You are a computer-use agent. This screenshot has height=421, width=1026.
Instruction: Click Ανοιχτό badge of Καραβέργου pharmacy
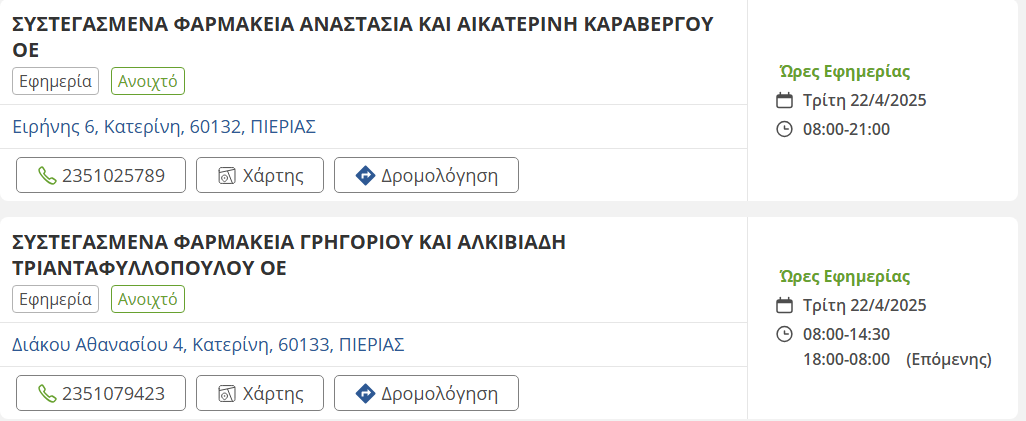[x=148, y=82]
